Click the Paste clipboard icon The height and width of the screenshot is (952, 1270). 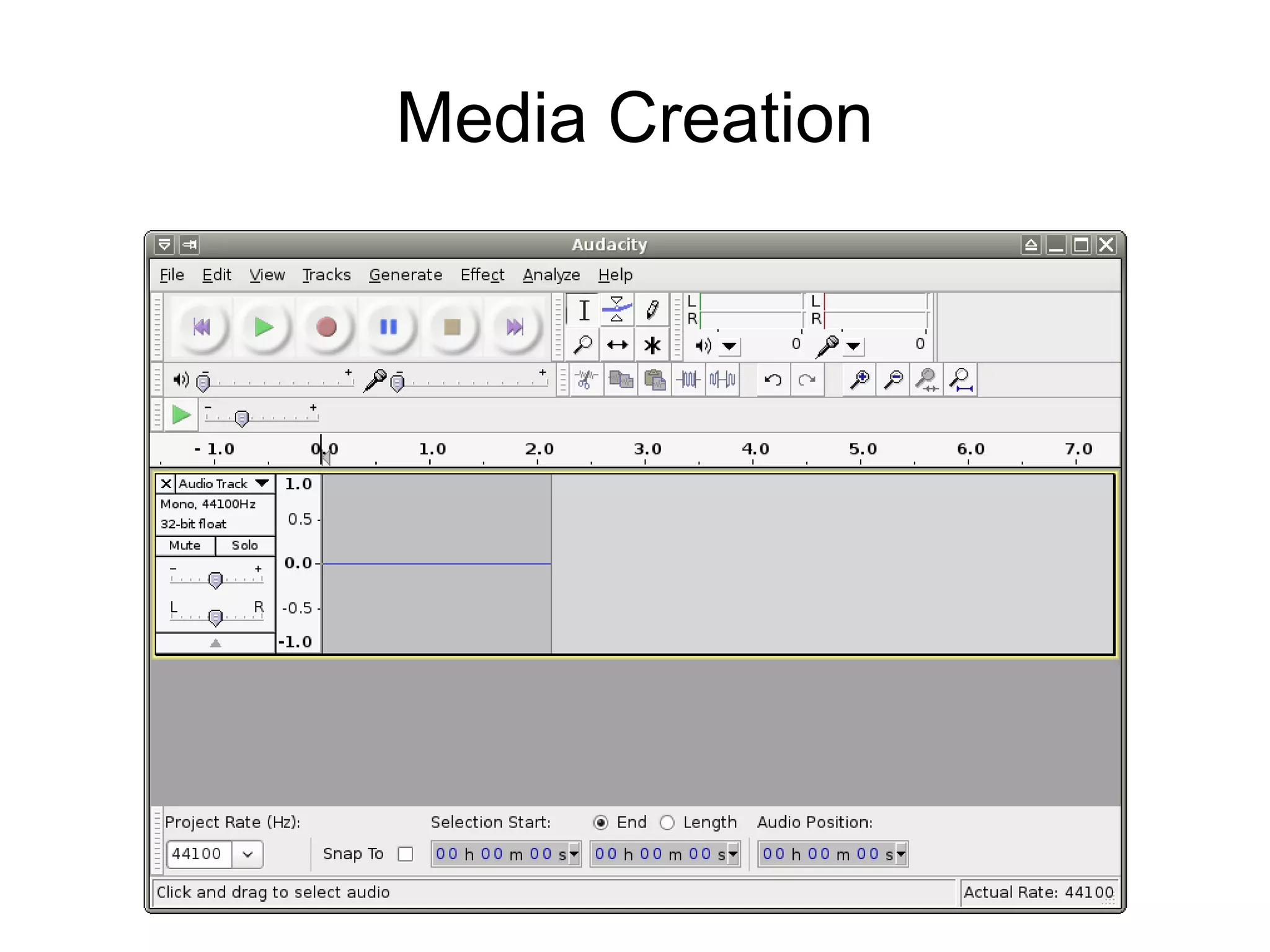coord(654,380)
